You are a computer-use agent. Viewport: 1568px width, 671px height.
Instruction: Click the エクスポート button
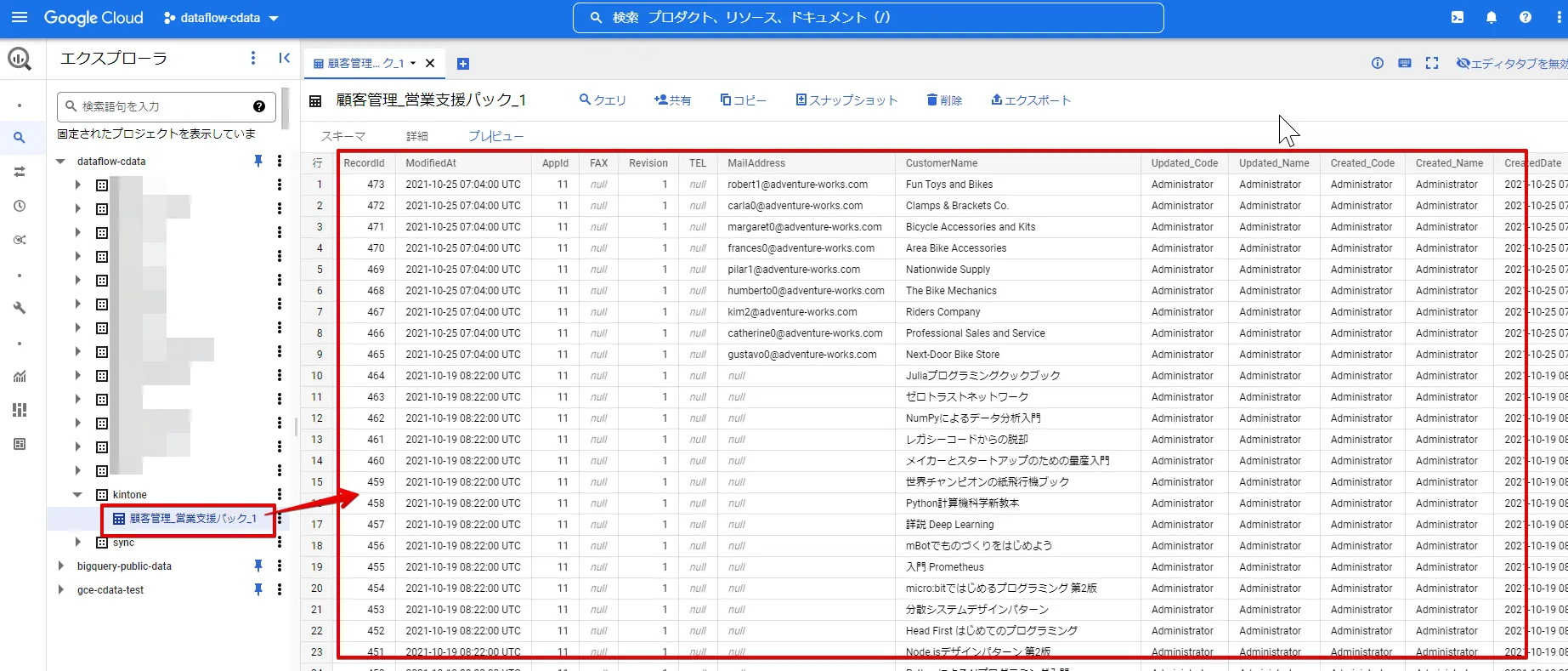(x=1030, y=100)
